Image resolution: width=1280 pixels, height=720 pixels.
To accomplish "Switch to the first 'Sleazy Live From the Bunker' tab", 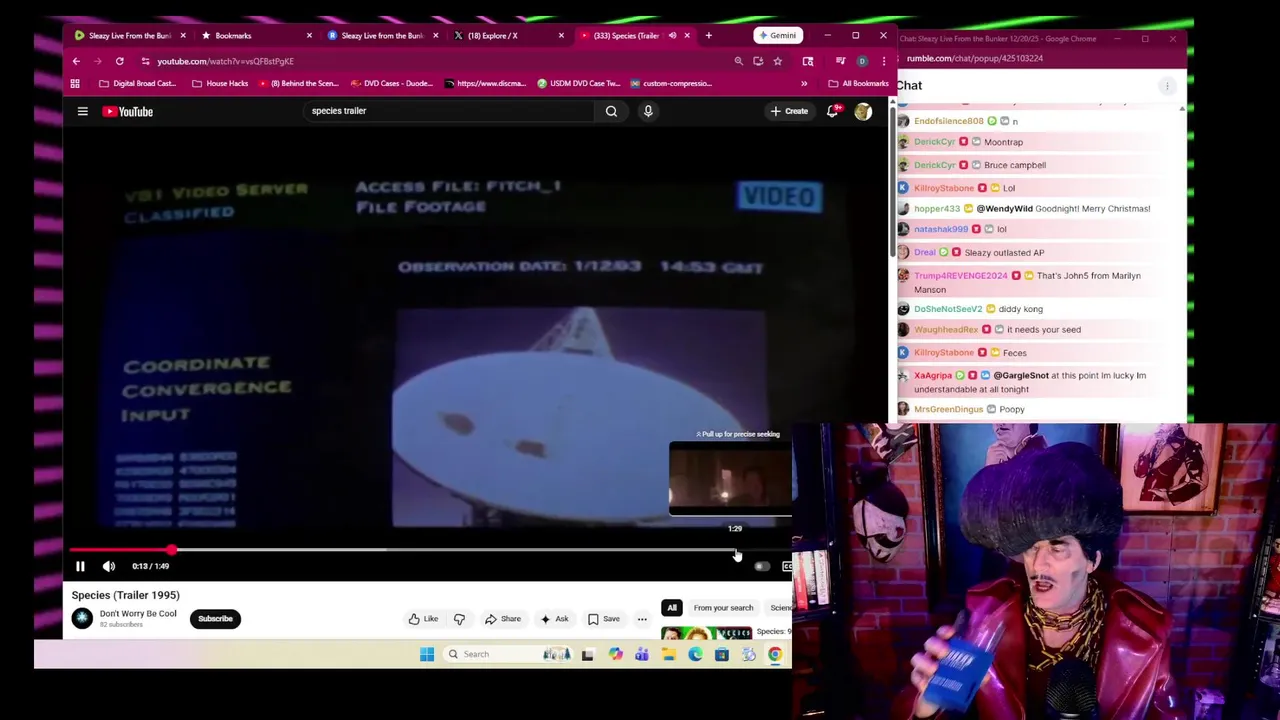I will 129,36.
